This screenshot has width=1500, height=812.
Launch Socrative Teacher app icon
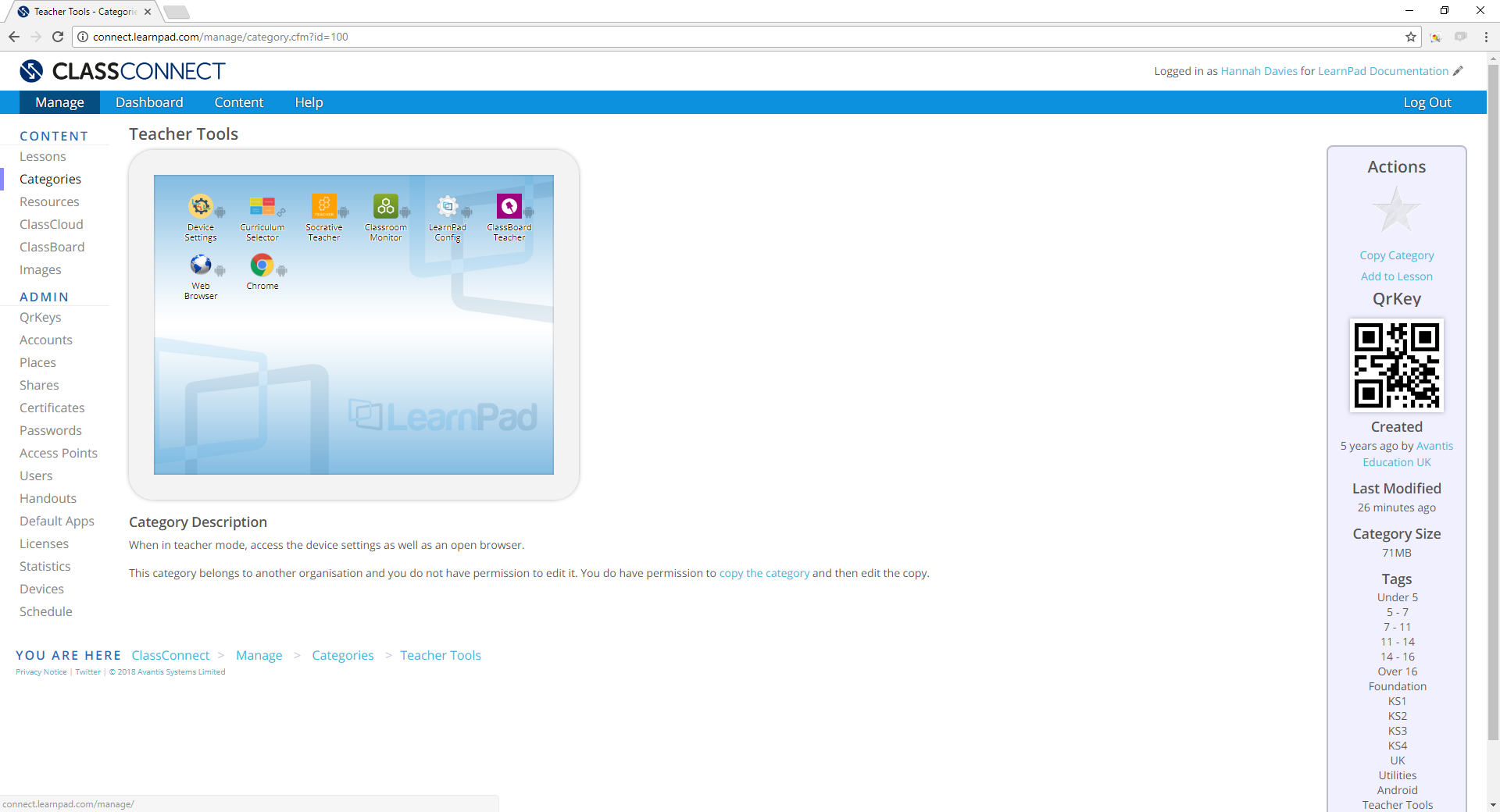pyautogui.click(x=324, y=206)
